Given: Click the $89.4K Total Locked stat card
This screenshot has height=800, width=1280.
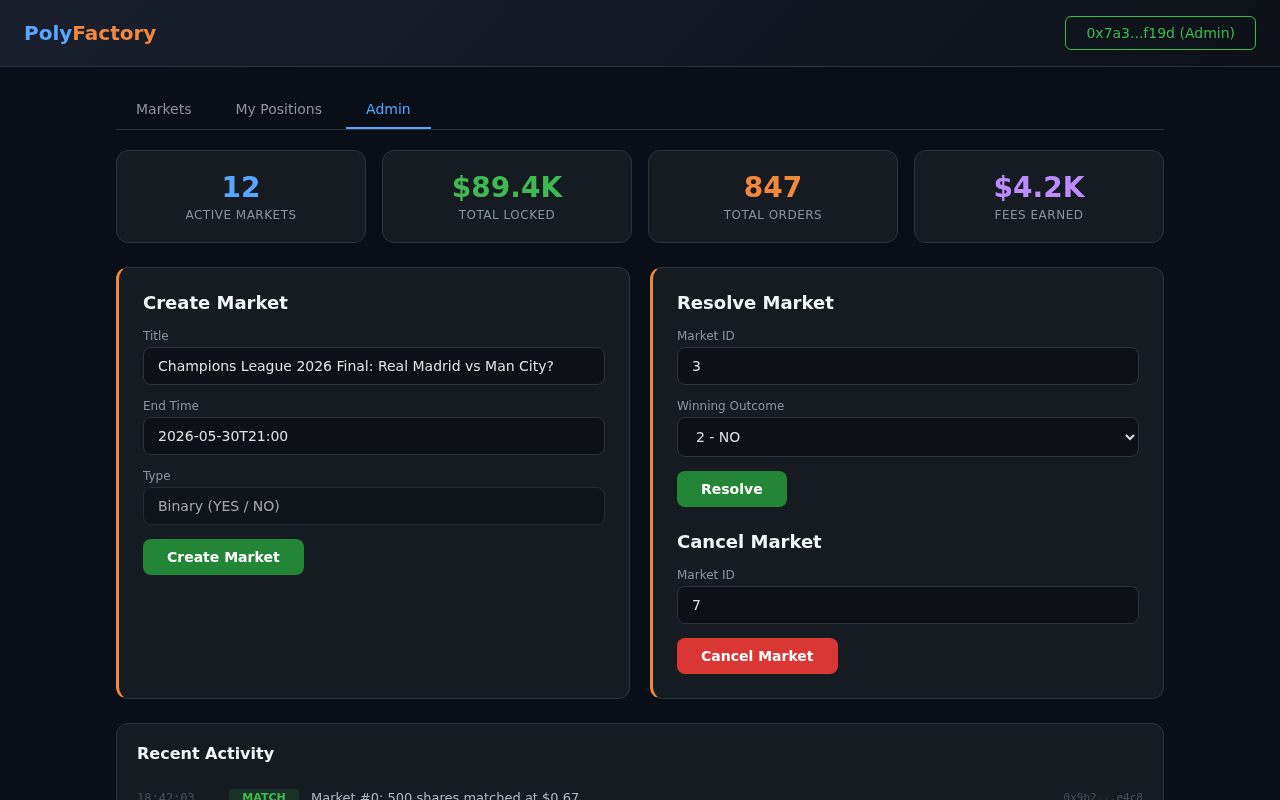Looking at the screenshot, I should point(506,196).
